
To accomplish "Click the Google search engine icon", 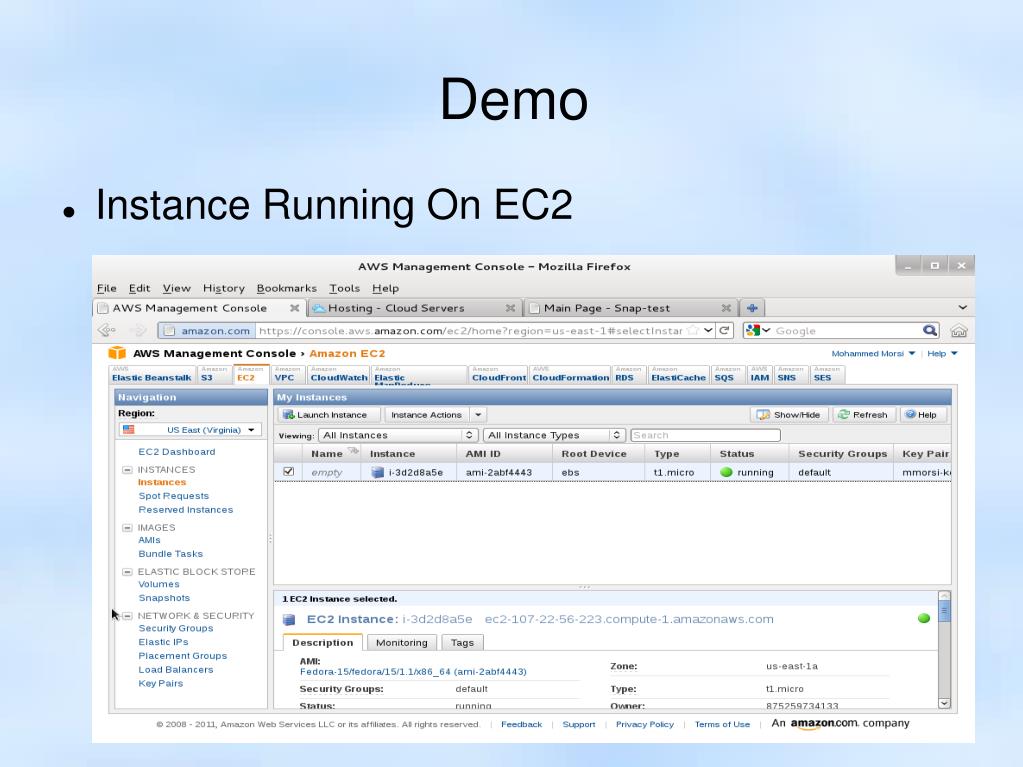I will pyautogui.click(x=753, y=331).
